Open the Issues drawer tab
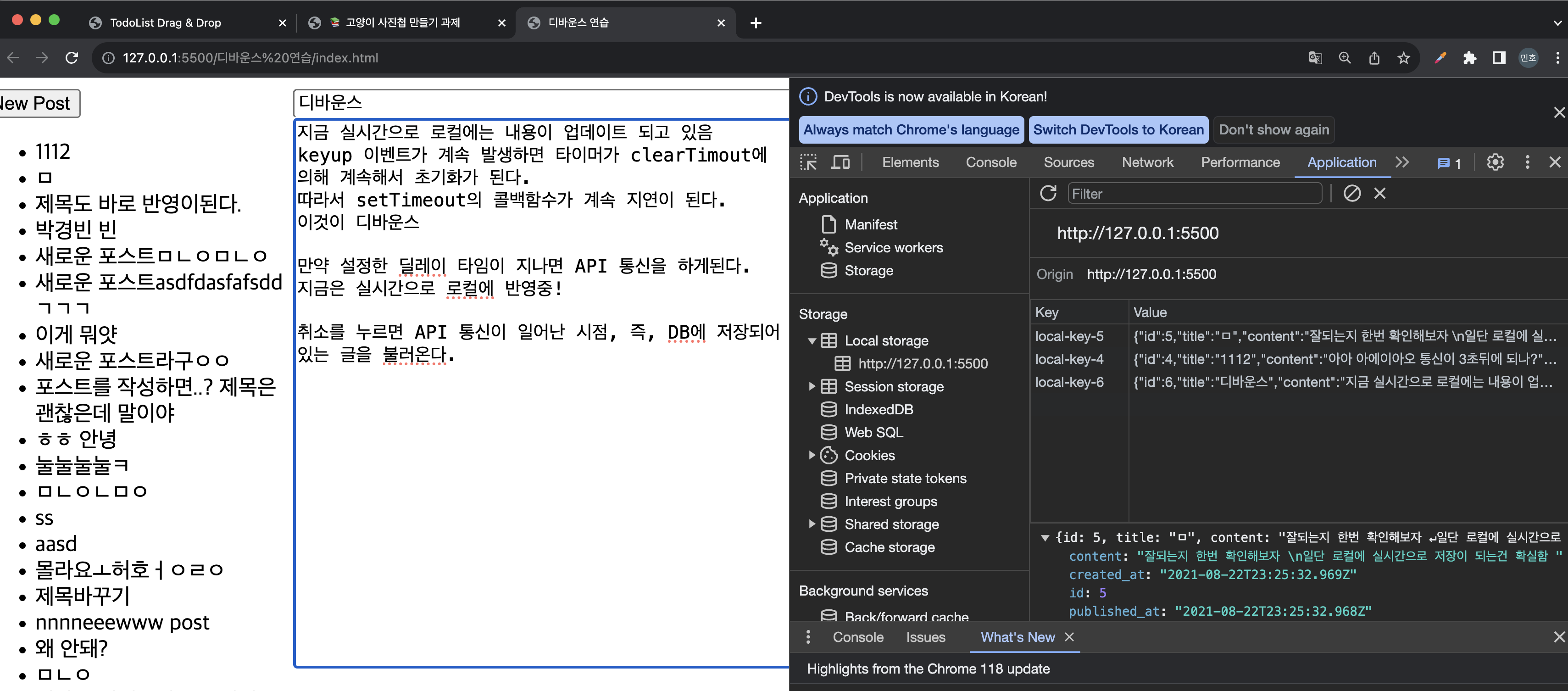The width and height of the screenshot is (1568, 691). [x=925, y=637]
